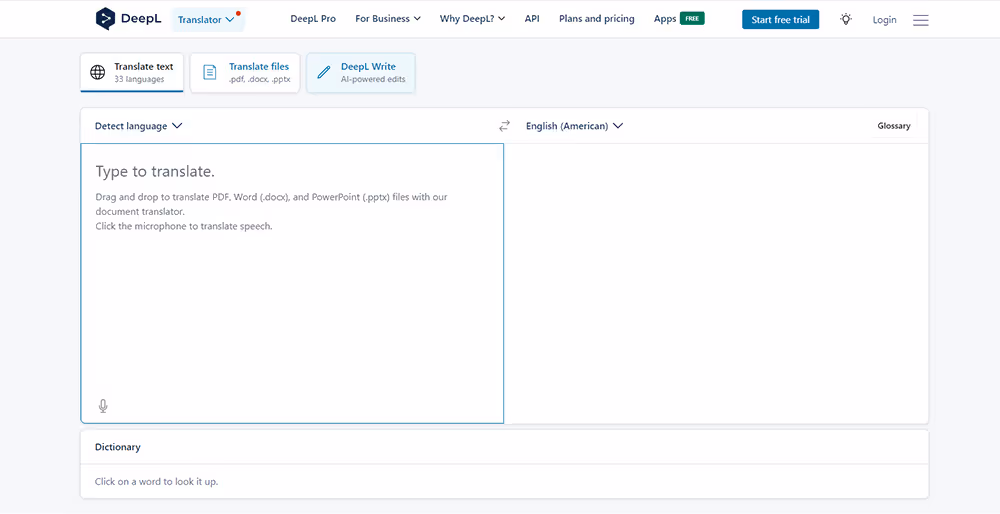
Task: Expand the For Business menu
Action: (388, 19)
